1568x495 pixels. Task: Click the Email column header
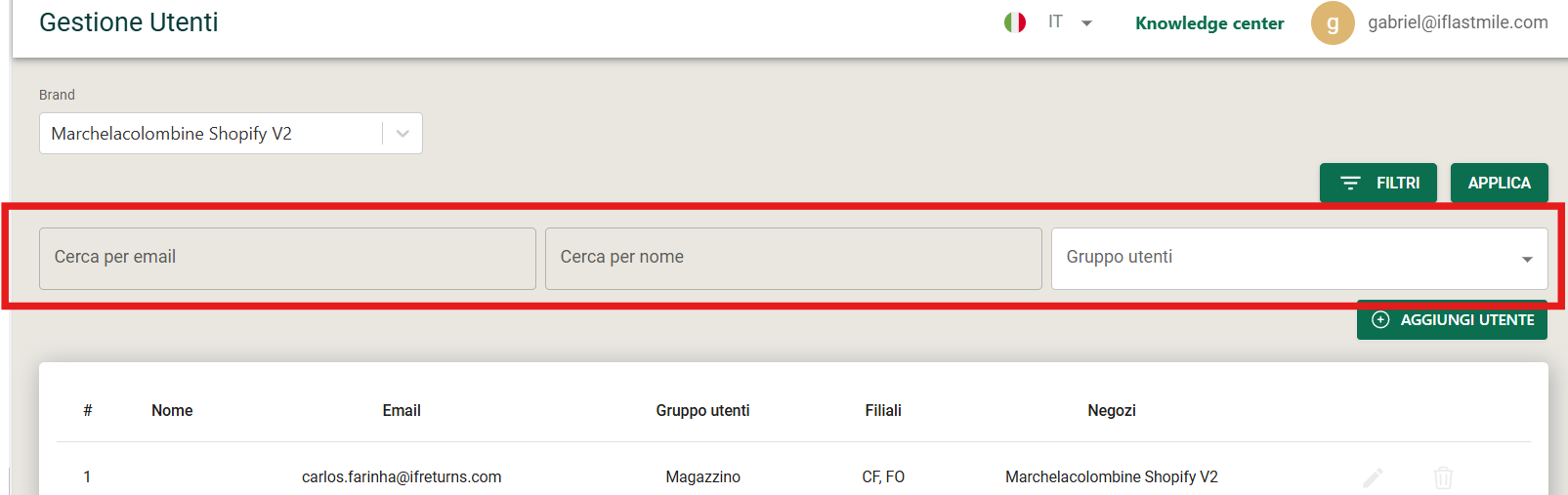[x=402, y=411]
